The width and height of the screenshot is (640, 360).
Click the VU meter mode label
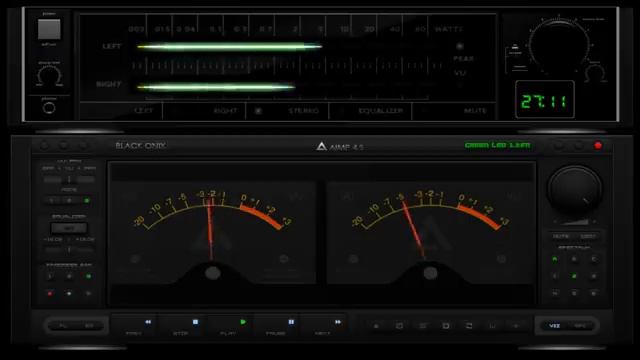460,73
